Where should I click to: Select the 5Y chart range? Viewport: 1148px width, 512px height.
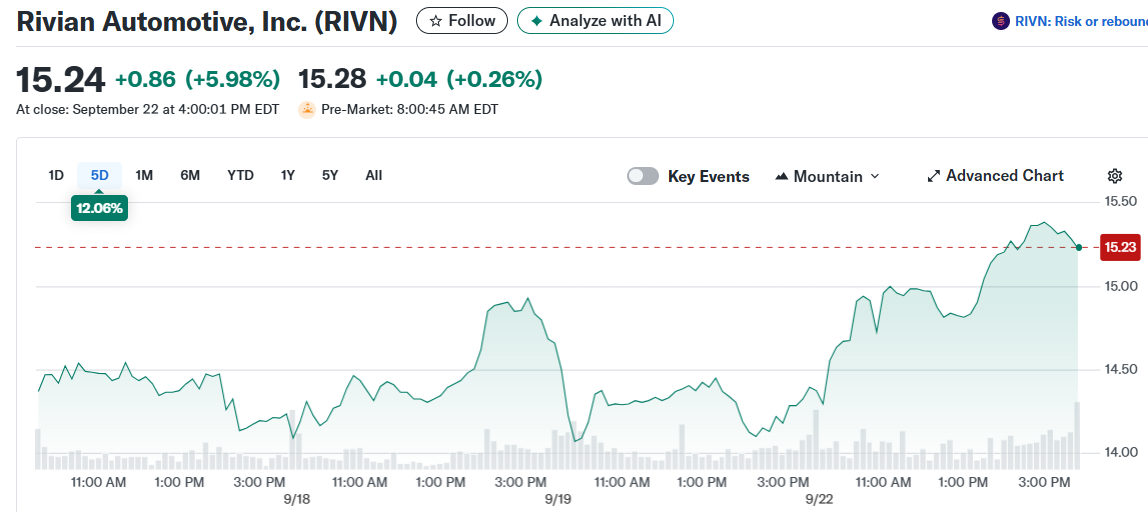click(330, 176)
